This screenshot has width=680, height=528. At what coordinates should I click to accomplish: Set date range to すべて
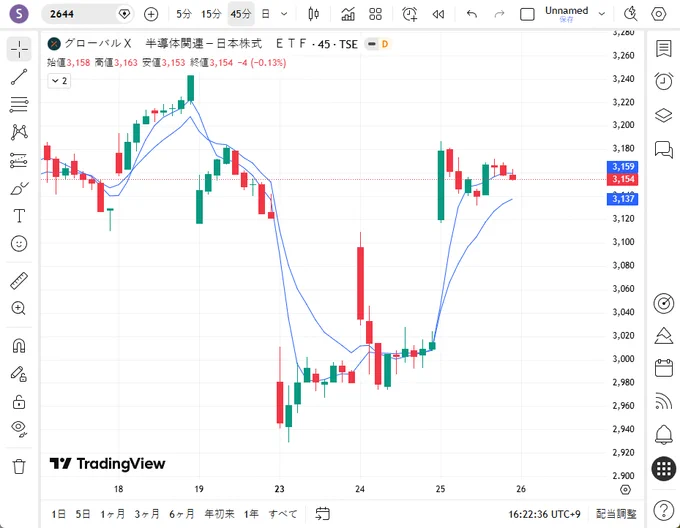(x=283, y=514)
